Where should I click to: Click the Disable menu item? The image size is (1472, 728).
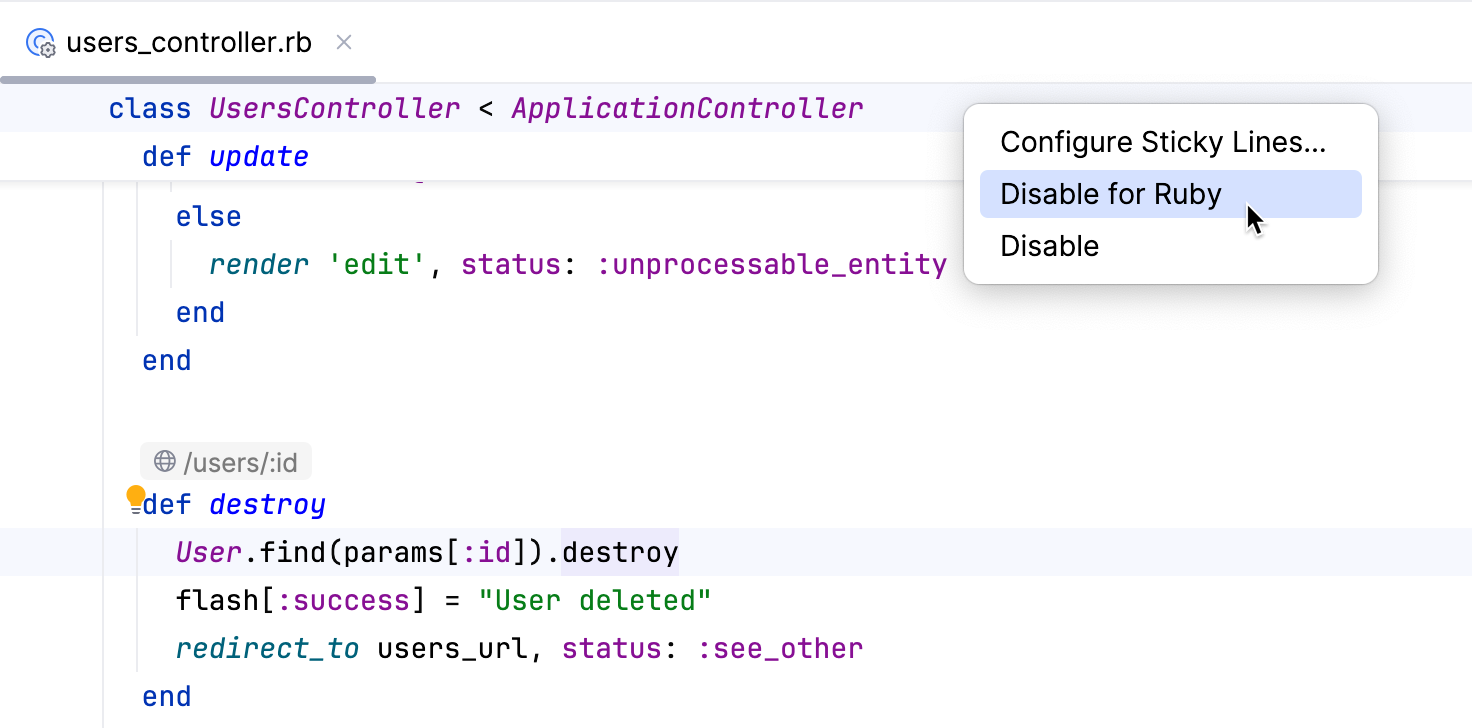[x=1049, y=246]
